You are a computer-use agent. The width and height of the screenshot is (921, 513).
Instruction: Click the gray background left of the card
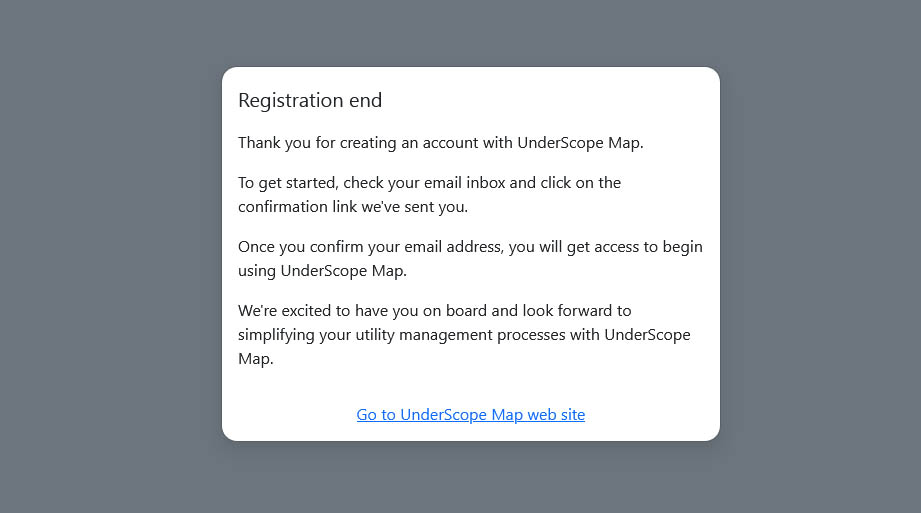110,256
